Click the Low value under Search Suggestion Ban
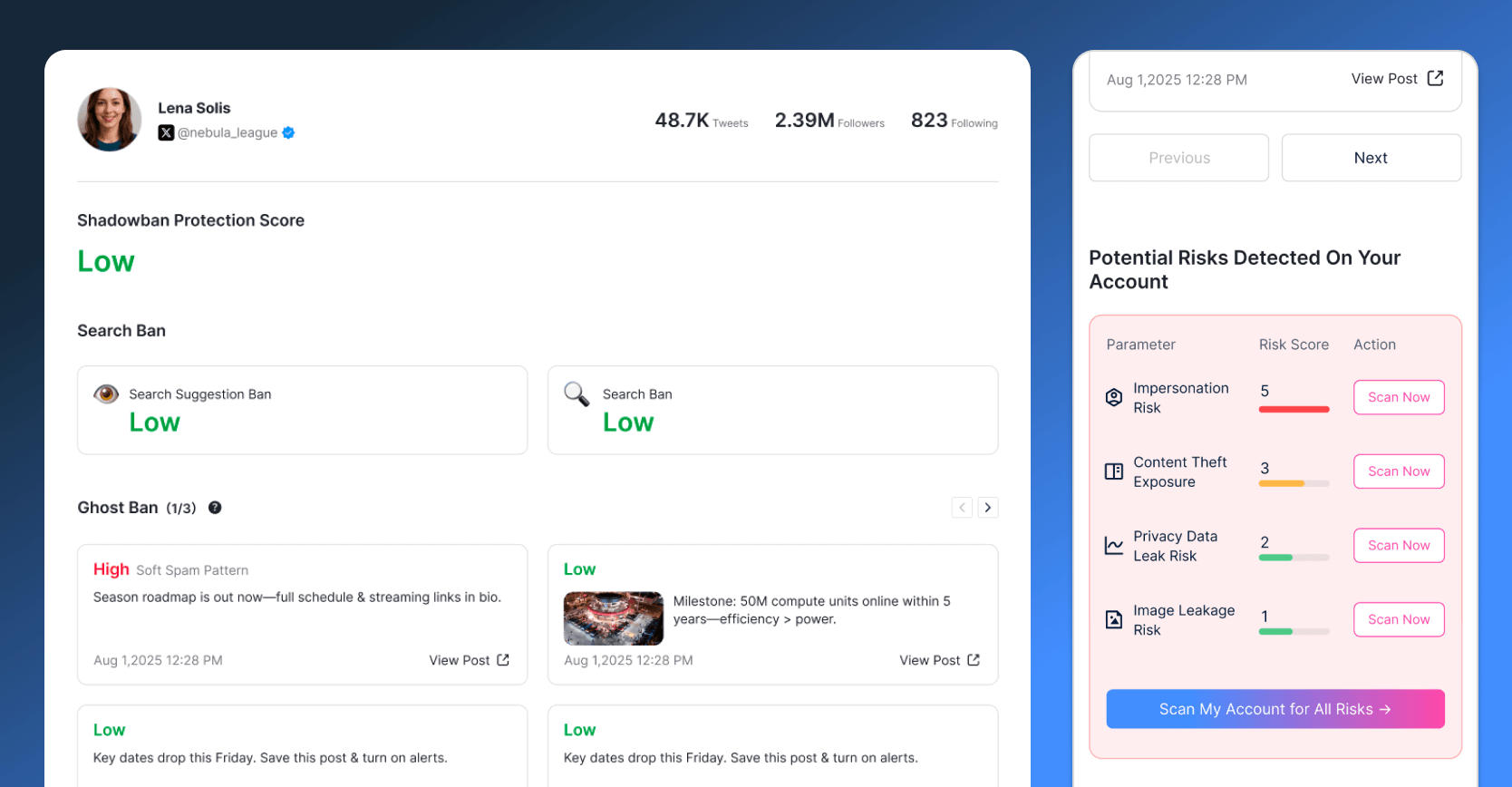The height and width of the screenshot is (787, 1512). click(155, 423)
